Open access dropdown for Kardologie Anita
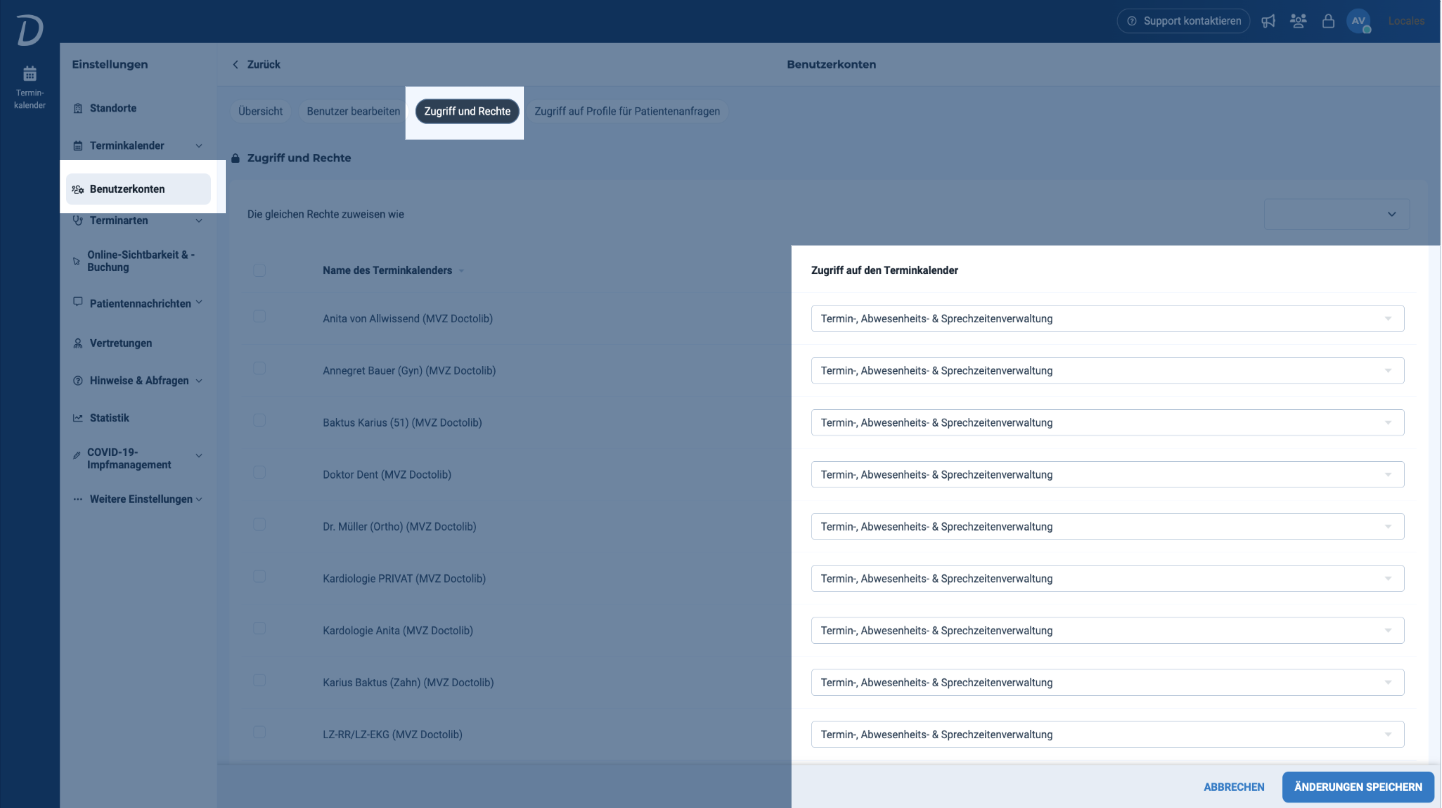Image resolution: width=1442 pixels, height=808 pixels. pos(1107,631)
